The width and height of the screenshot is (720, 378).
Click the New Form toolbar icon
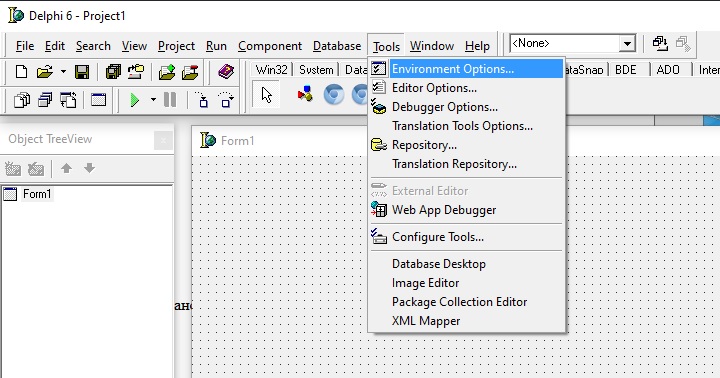[x=98, y=100]
